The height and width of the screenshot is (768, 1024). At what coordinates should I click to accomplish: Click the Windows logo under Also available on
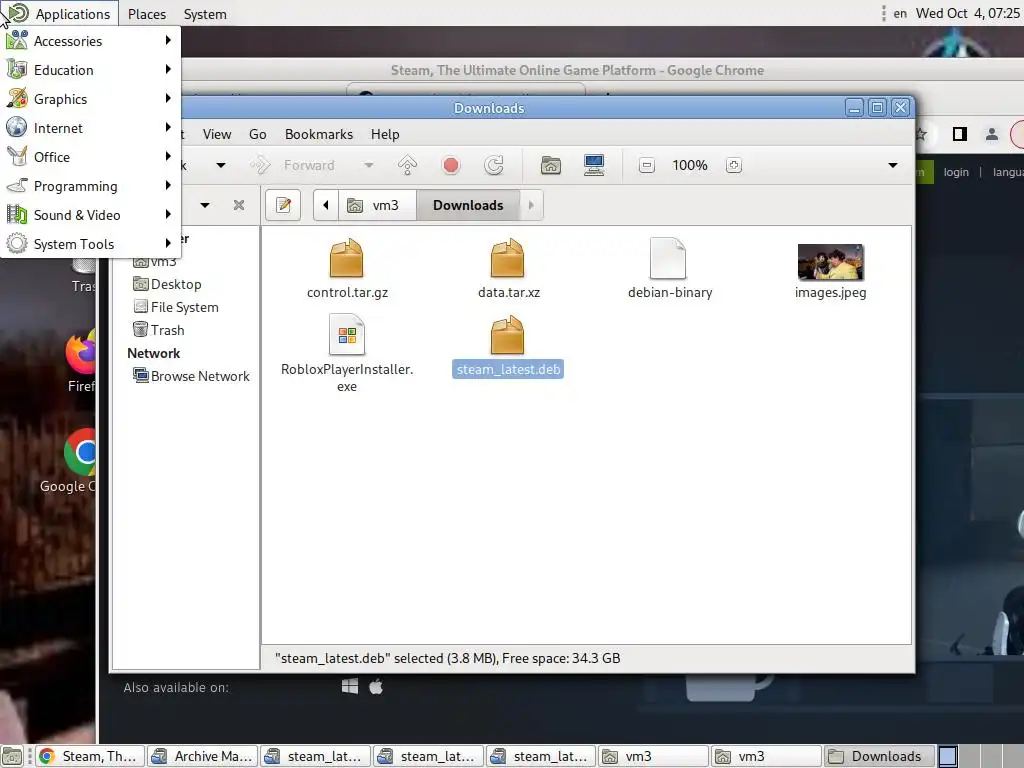point(350,686)
